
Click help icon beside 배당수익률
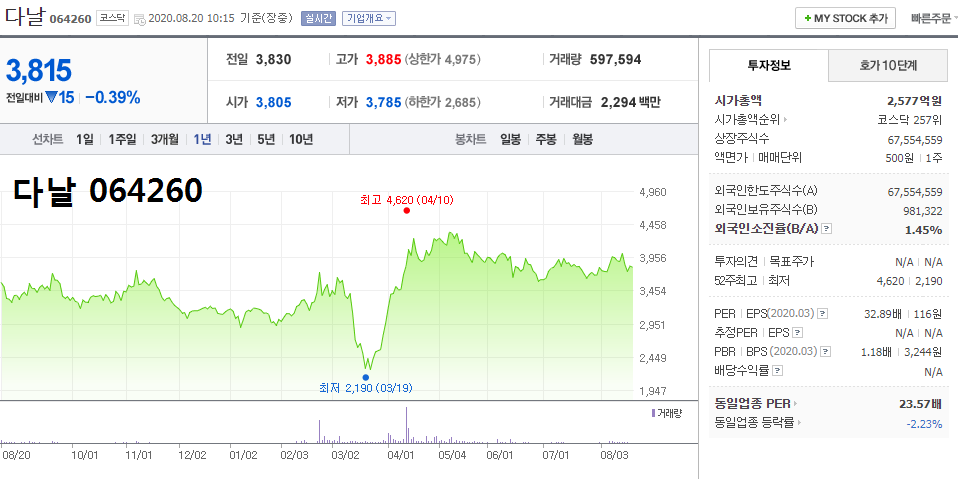(x=777, y=371)
